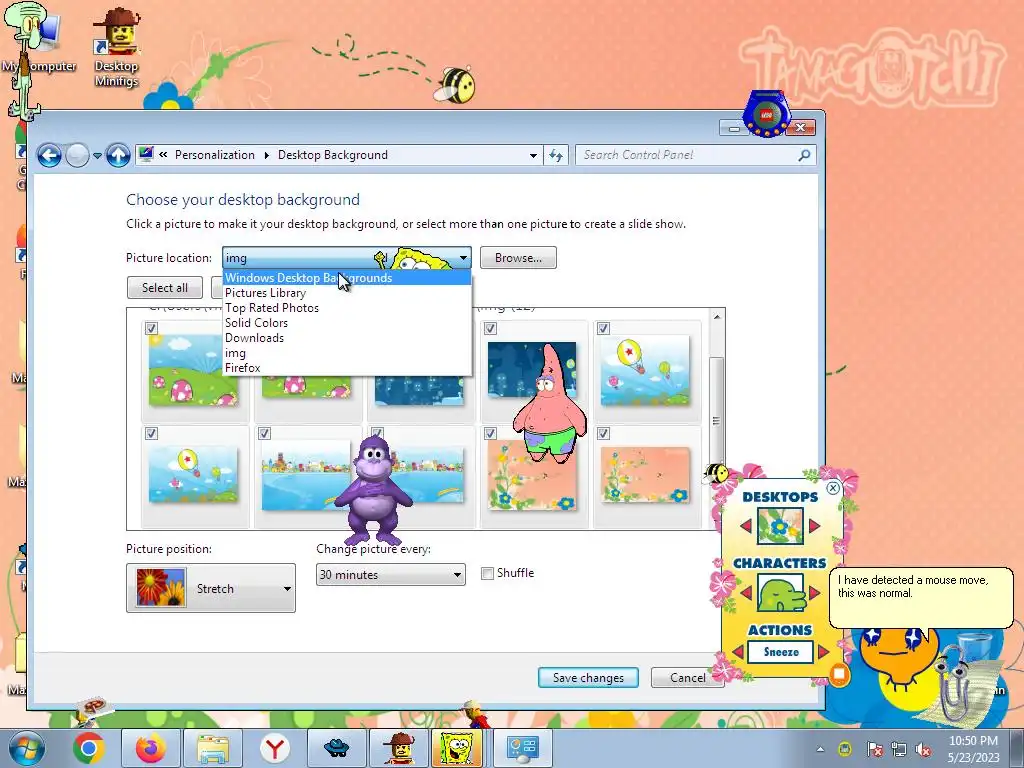Go to the previous action before Sneeze

[738, 652]
